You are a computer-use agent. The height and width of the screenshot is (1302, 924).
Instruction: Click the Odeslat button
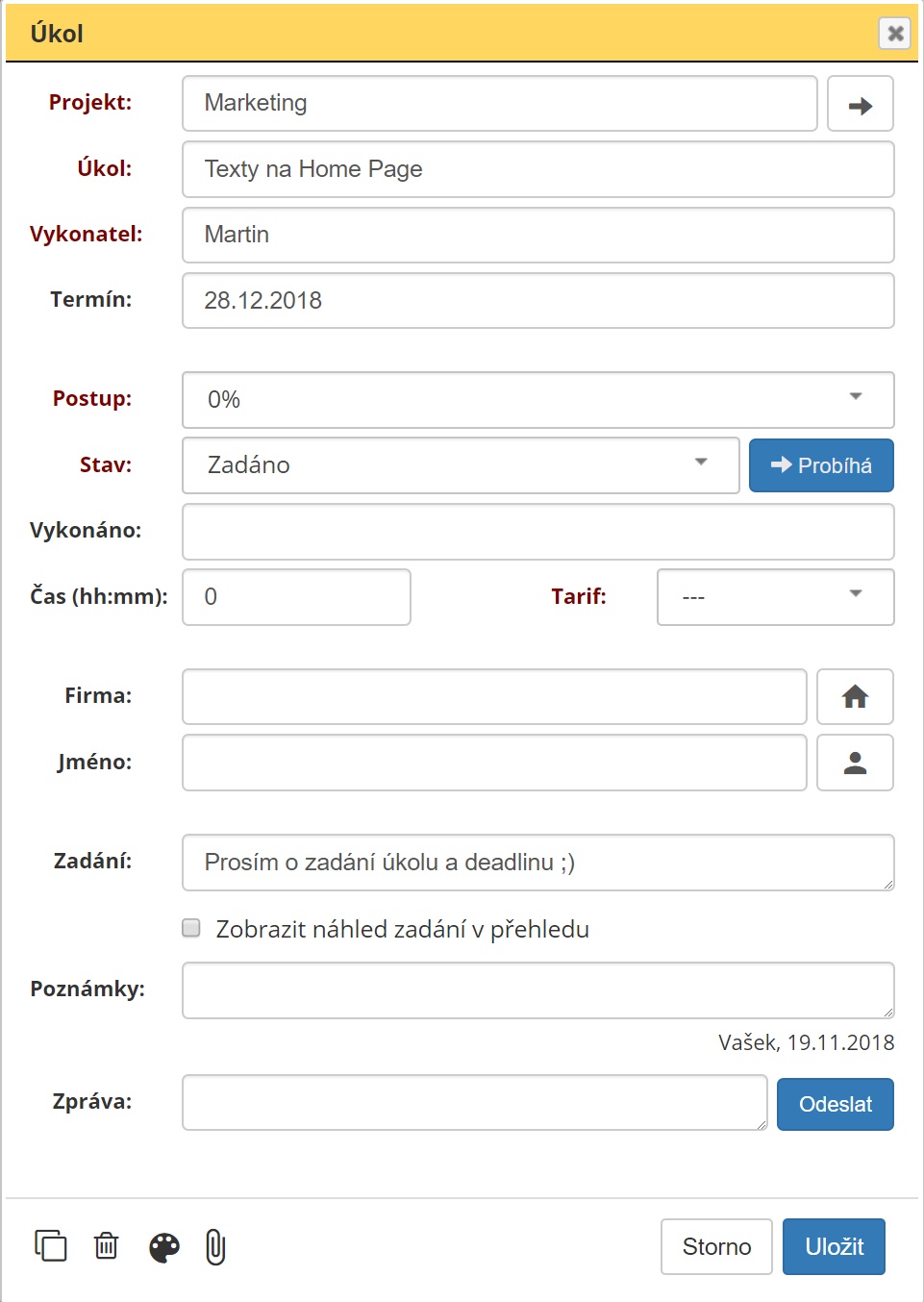pyautogui.click(x=836, y=1104)
